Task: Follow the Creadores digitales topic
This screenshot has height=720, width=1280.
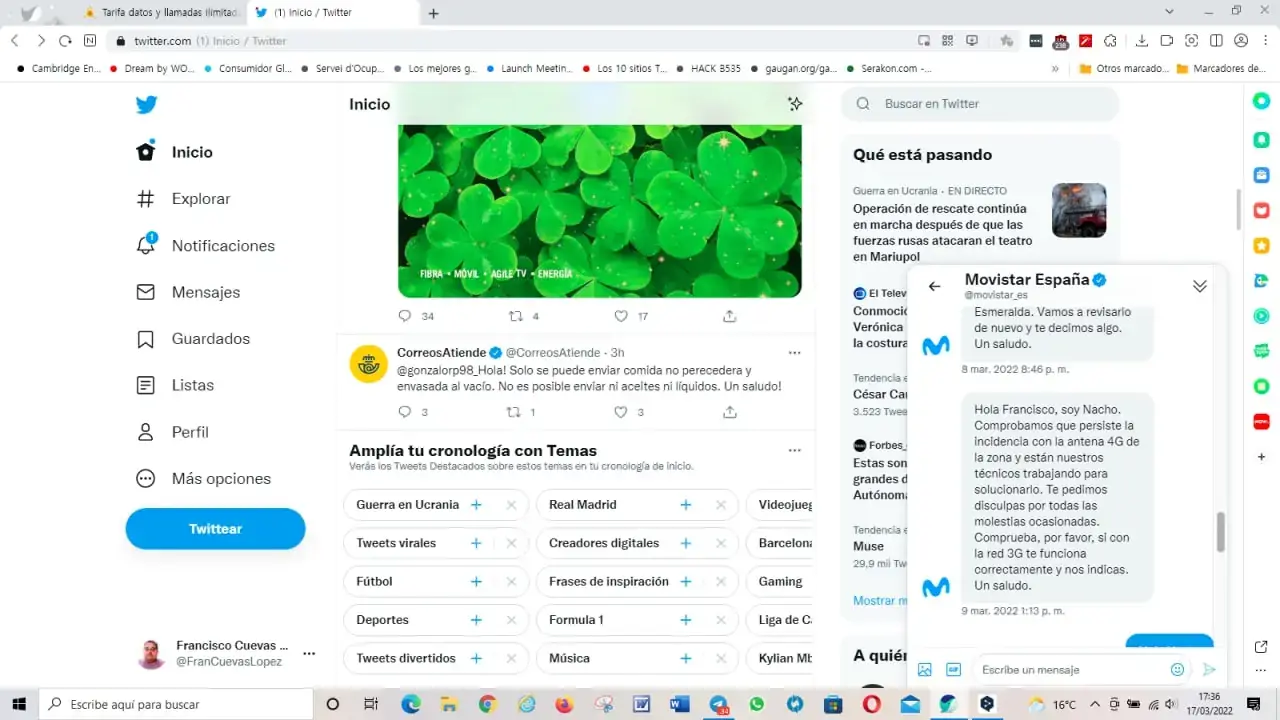Action: point(686,543)
